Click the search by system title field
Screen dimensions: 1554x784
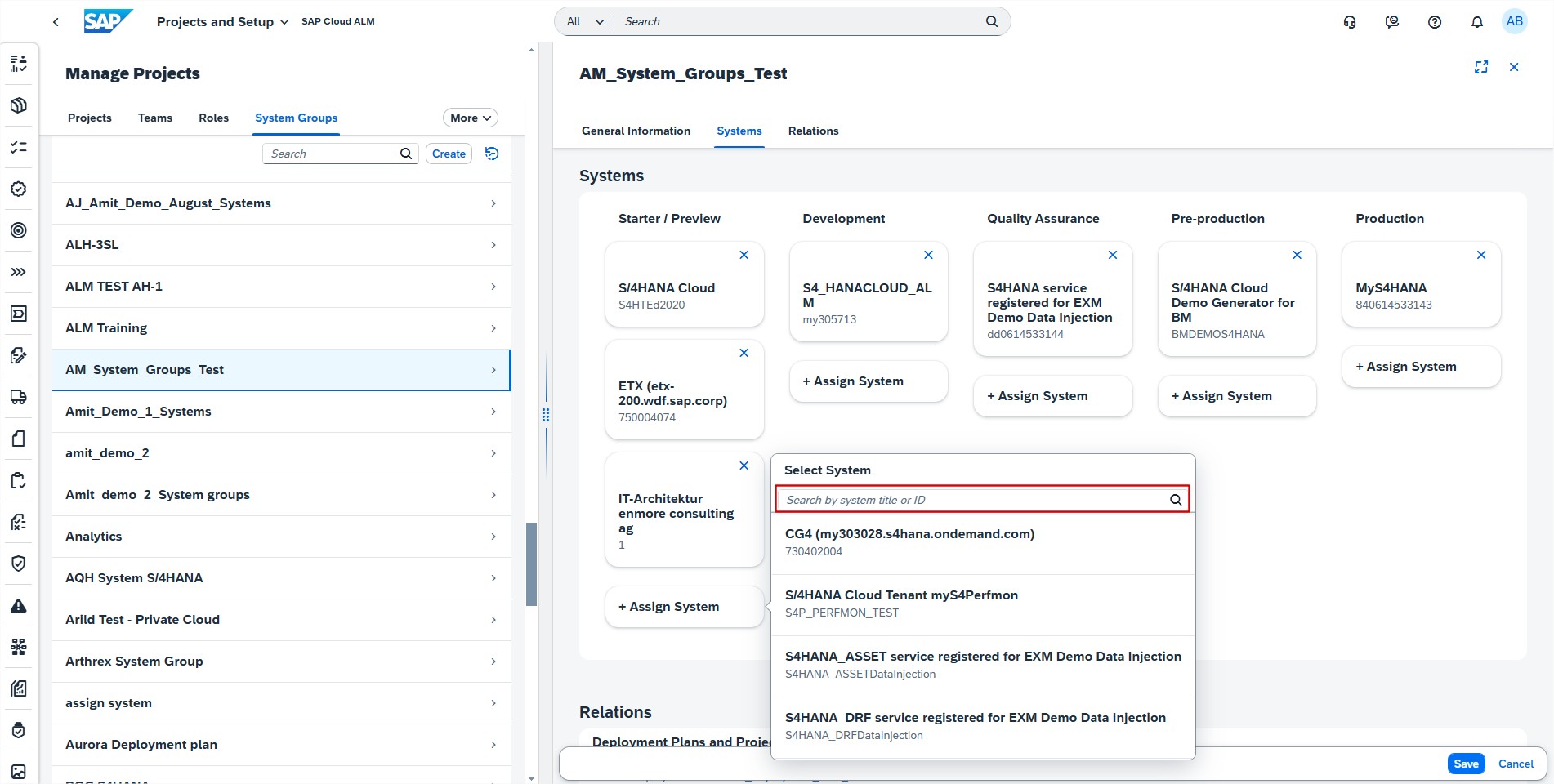972,500
